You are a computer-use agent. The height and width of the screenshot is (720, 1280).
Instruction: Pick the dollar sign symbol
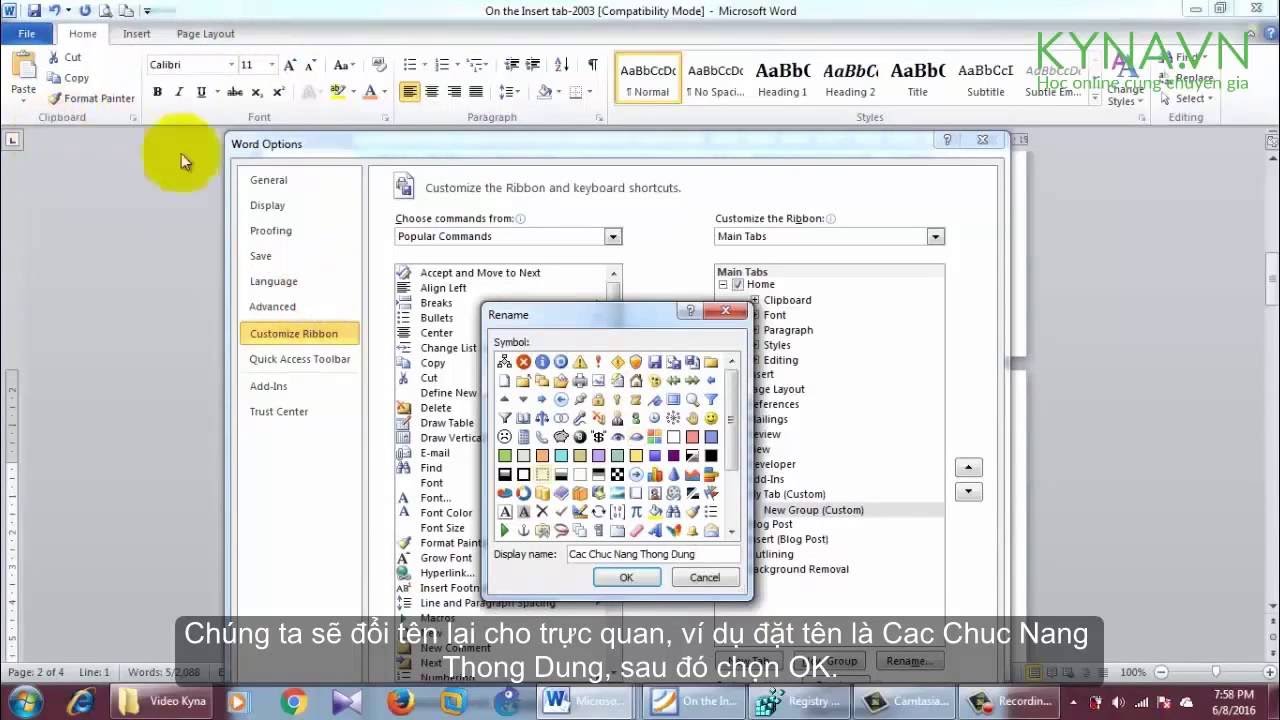click(x=598, y=437)
